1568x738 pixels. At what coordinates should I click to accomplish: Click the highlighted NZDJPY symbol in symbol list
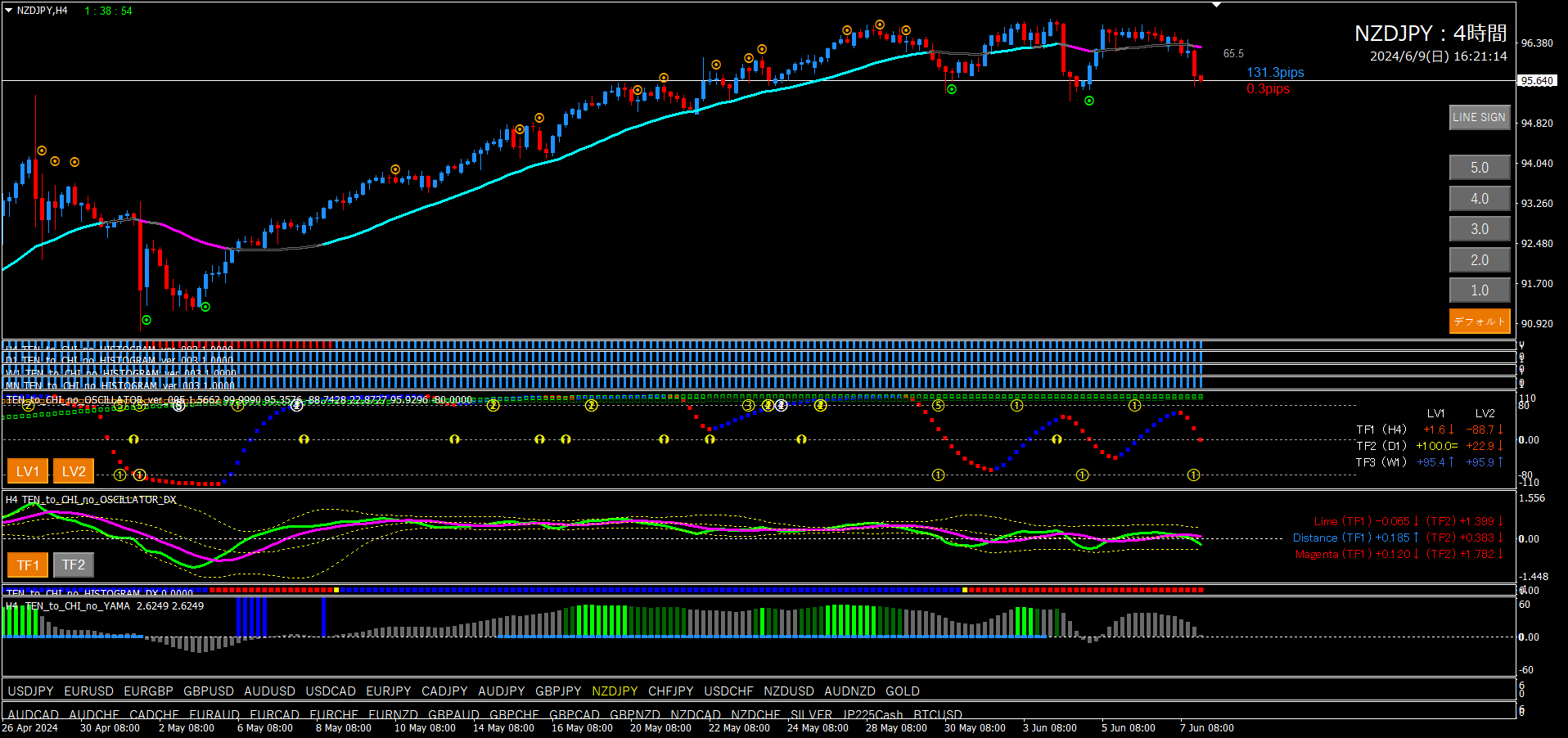click(615, 691)
